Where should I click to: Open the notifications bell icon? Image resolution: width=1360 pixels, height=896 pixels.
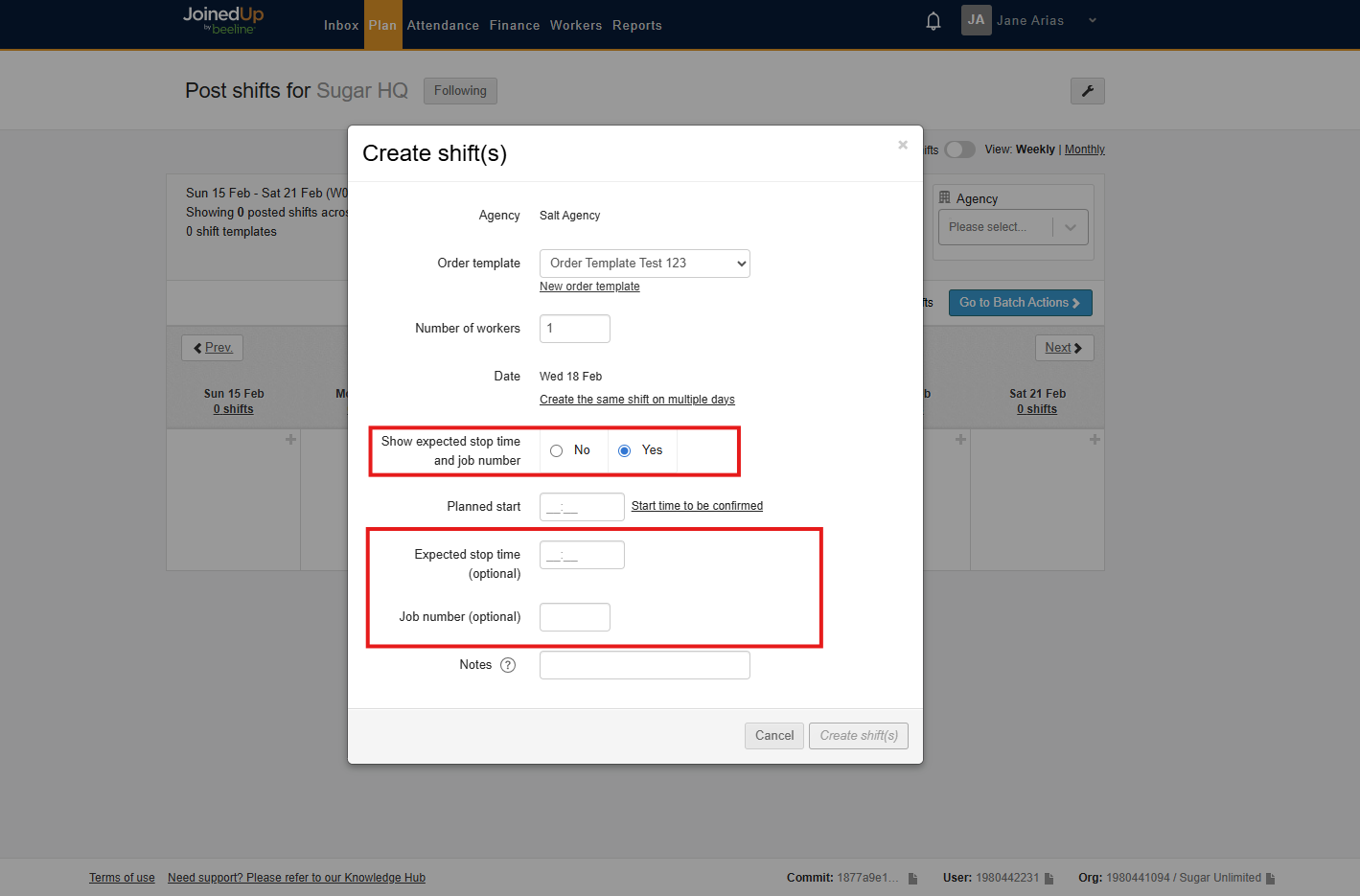click(933, 21)
